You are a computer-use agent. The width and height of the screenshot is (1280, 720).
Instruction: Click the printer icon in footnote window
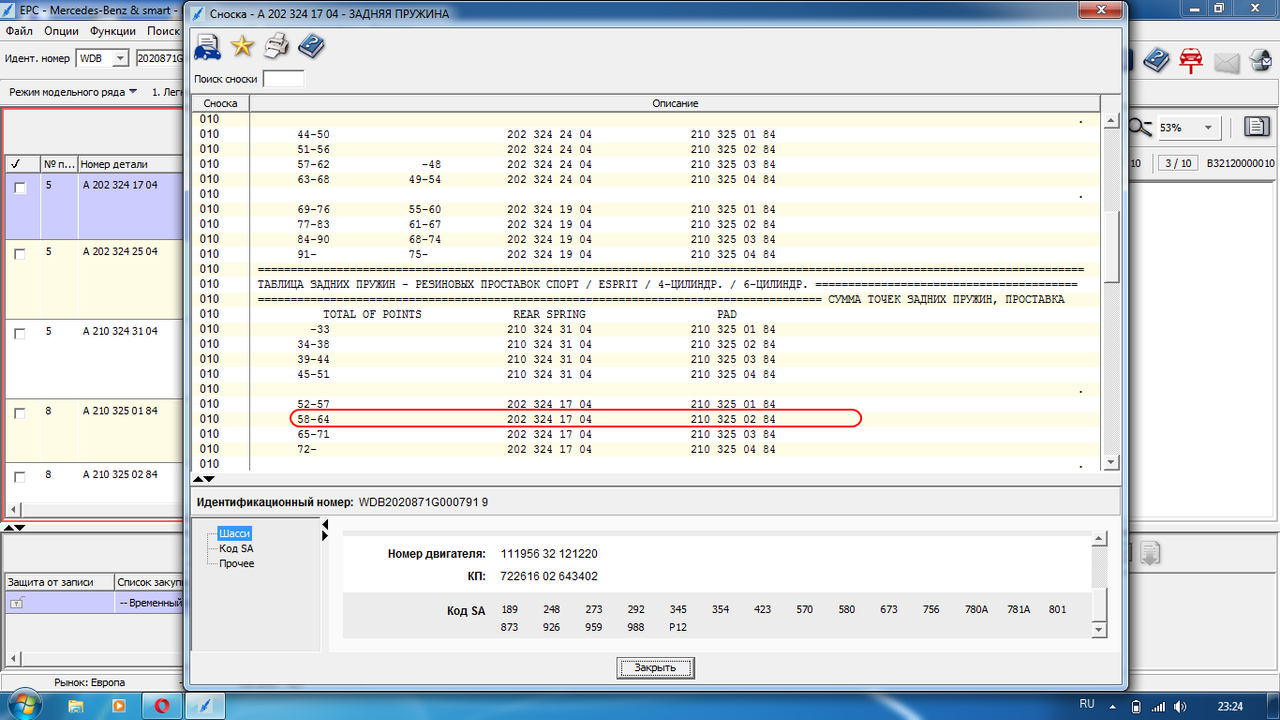(x=277, y=46)
